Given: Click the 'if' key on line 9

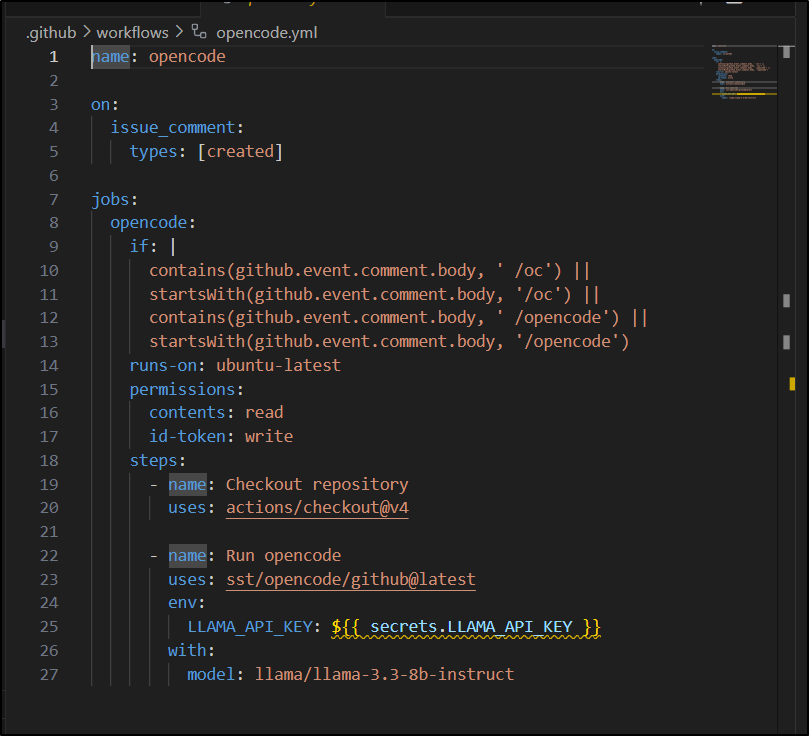Looking at the screenshot, I should click(x=139, y=247).
